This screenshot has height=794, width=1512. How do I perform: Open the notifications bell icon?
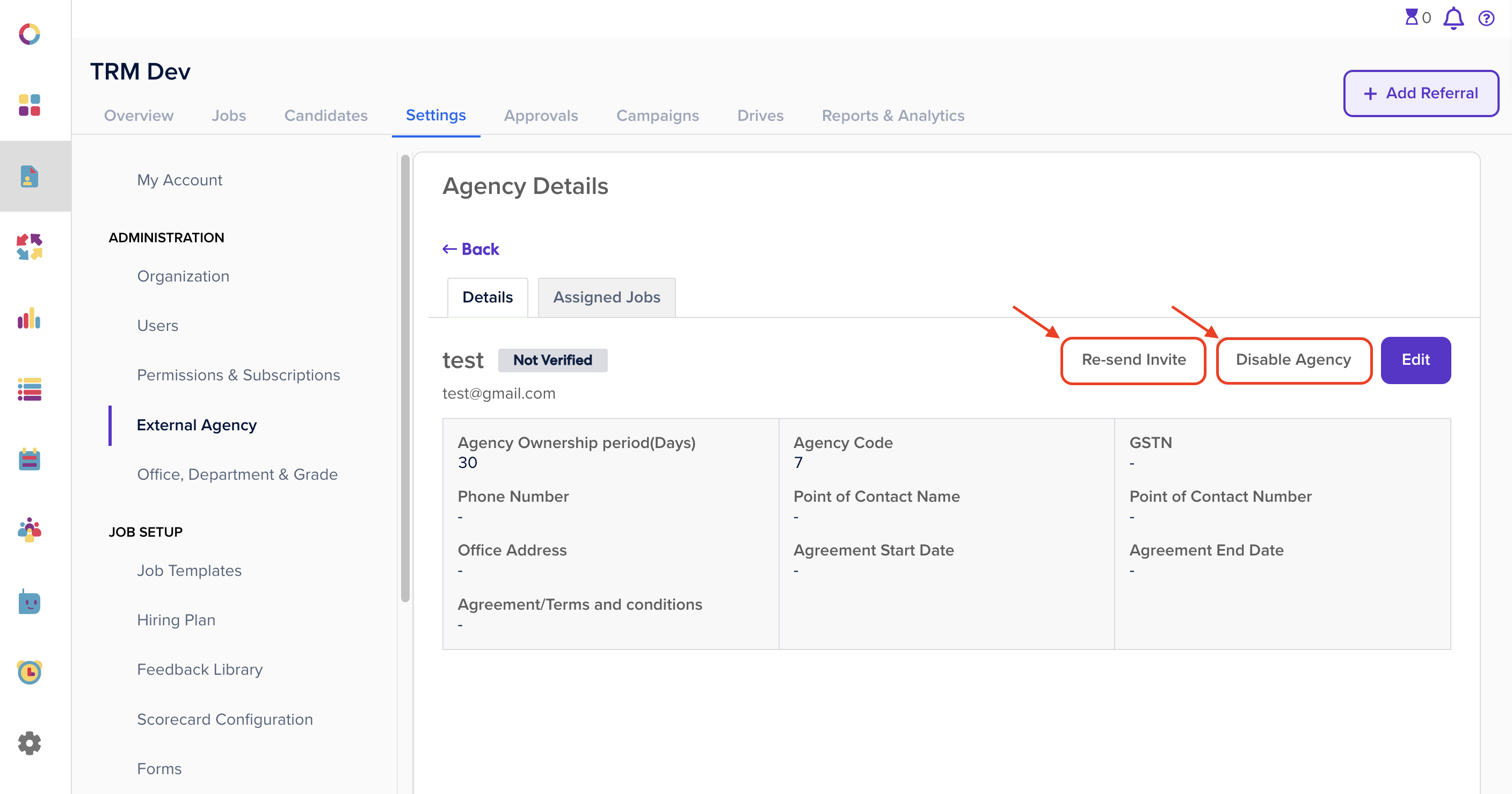(1453, 18)
